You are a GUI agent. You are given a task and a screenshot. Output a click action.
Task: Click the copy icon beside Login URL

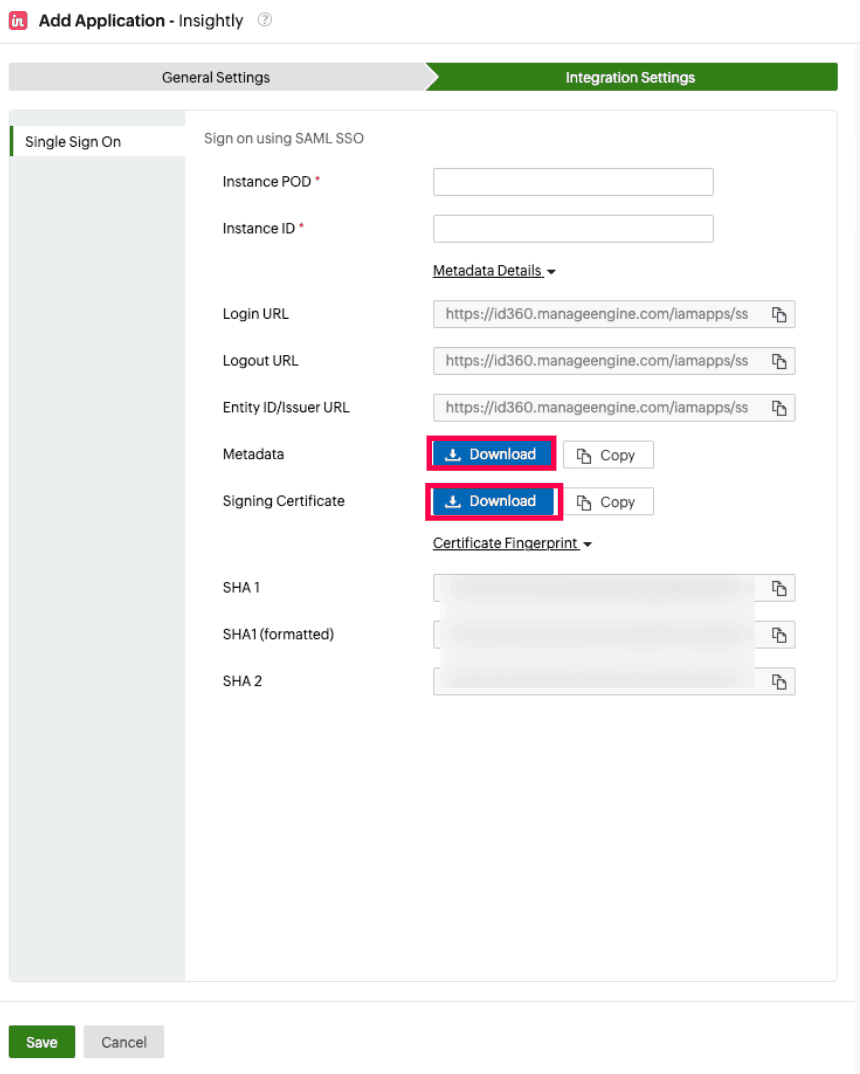(x=779, y=313)
